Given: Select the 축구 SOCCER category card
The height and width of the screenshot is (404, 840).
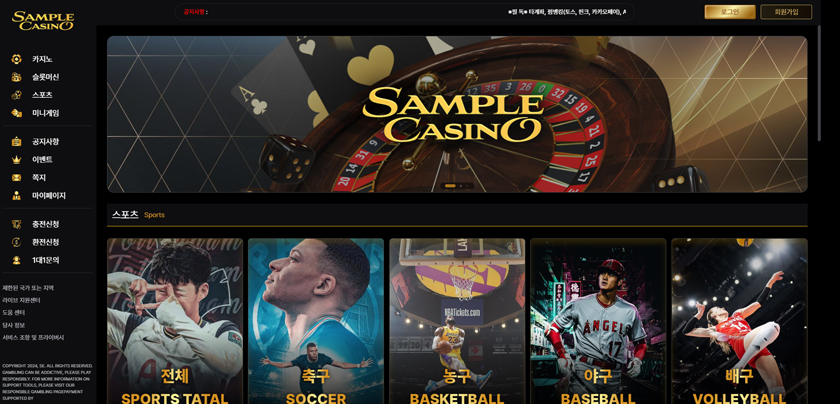Looking at the screenshot, I should 316,321.
